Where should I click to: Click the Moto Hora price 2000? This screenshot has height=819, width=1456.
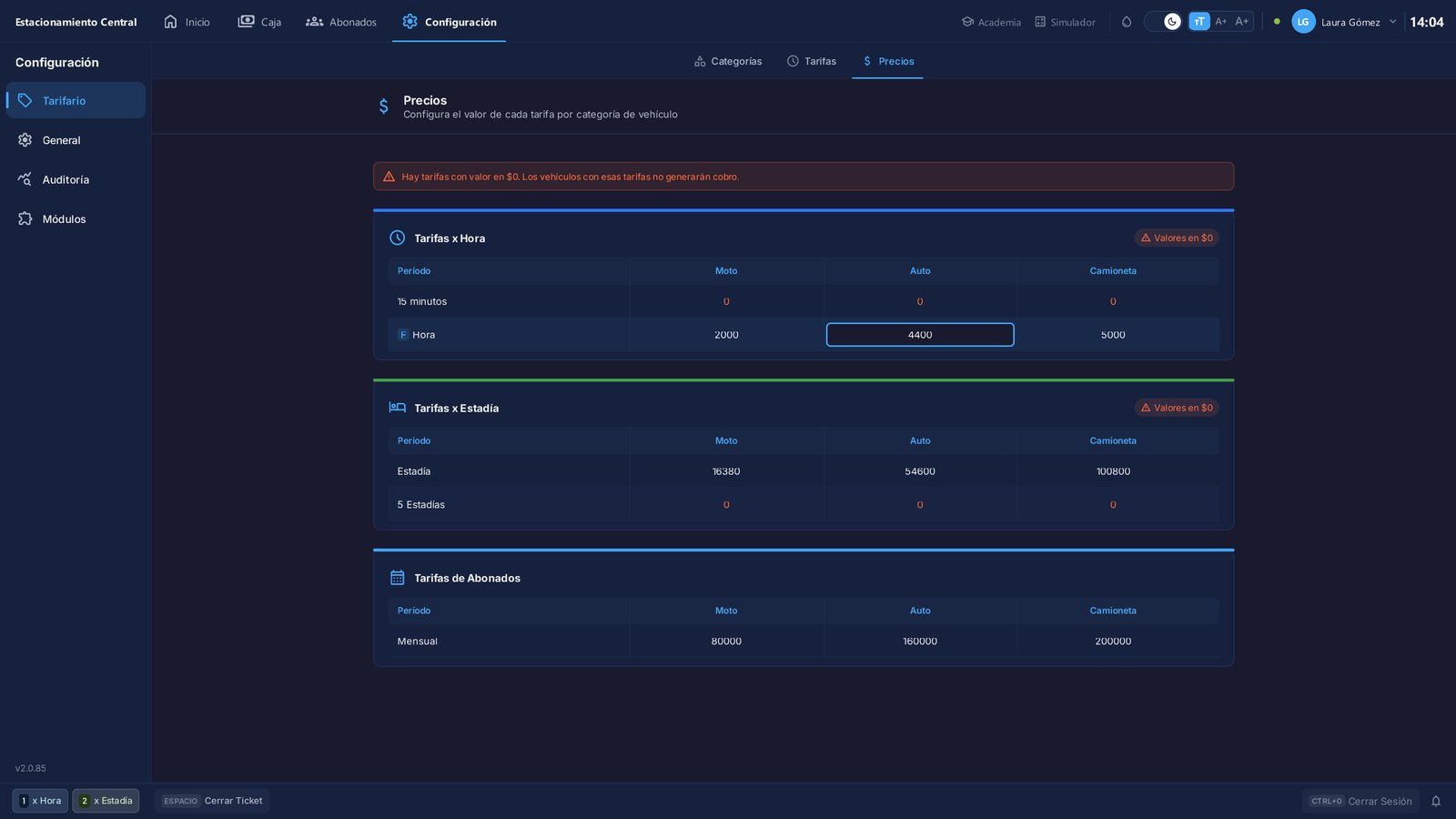pyautogui.click(x=726, y=335)
